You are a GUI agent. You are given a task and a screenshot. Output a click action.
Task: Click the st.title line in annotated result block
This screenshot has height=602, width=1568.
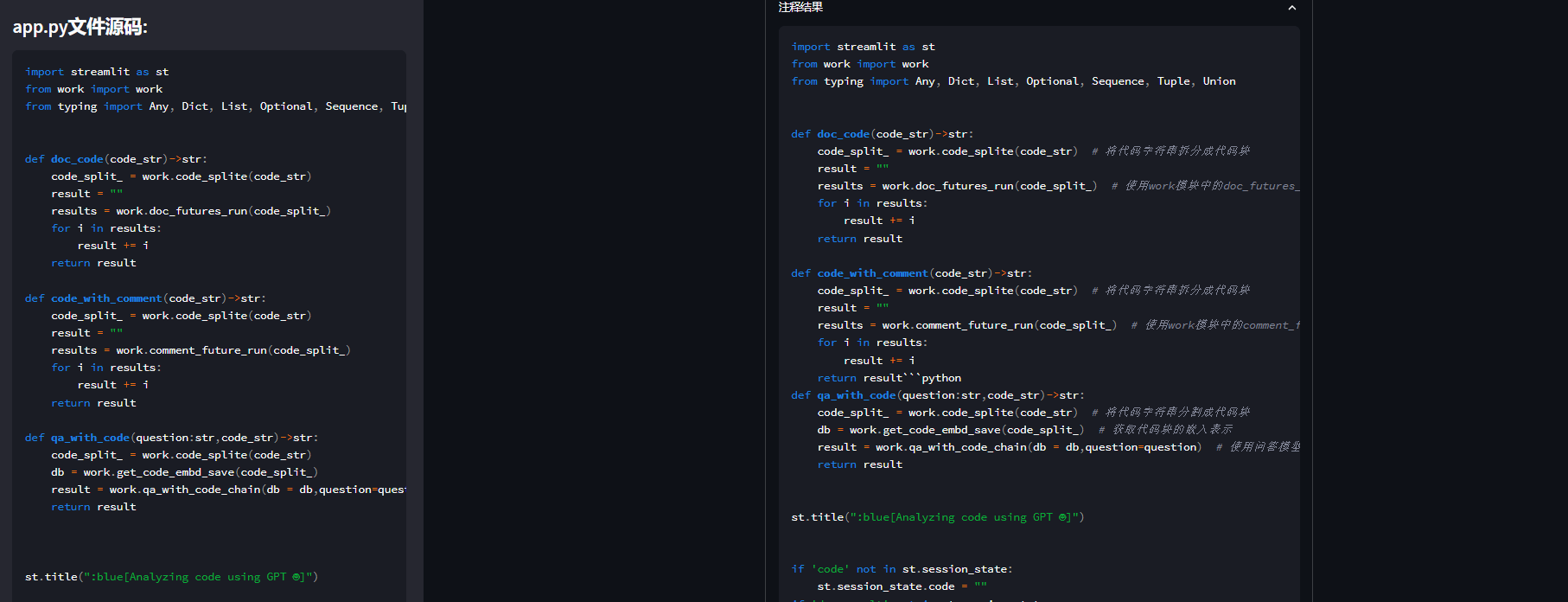(x=937, y=517)
